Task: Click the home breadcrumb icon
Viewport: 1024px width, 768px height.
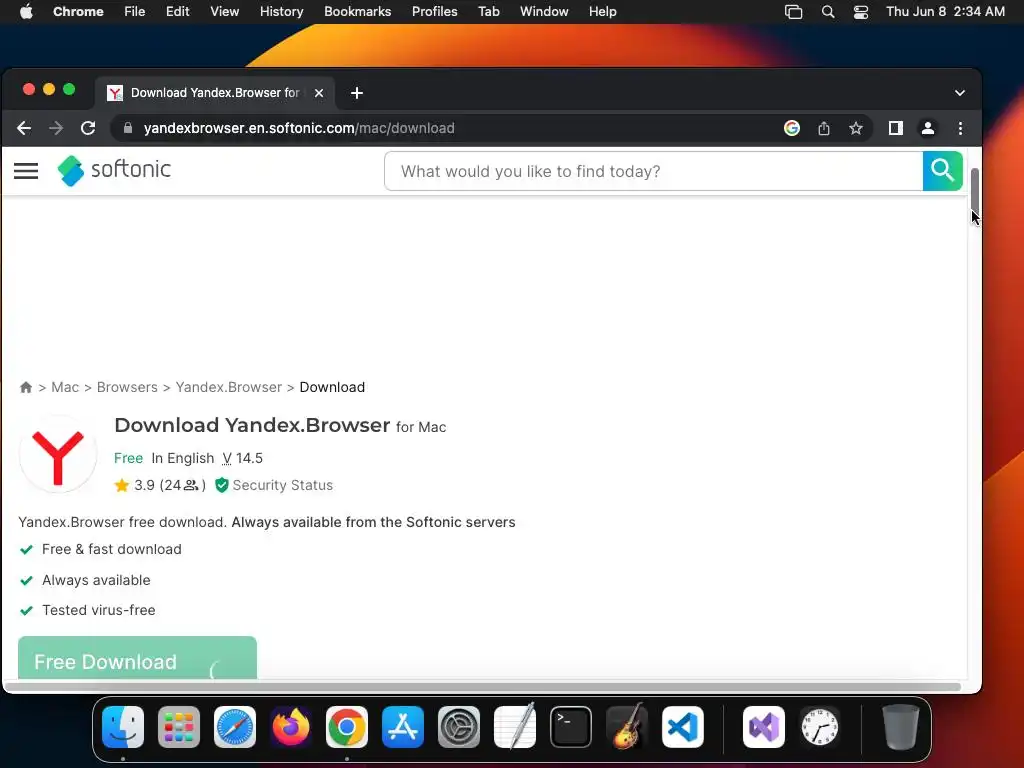Action: tap(26, 387)
